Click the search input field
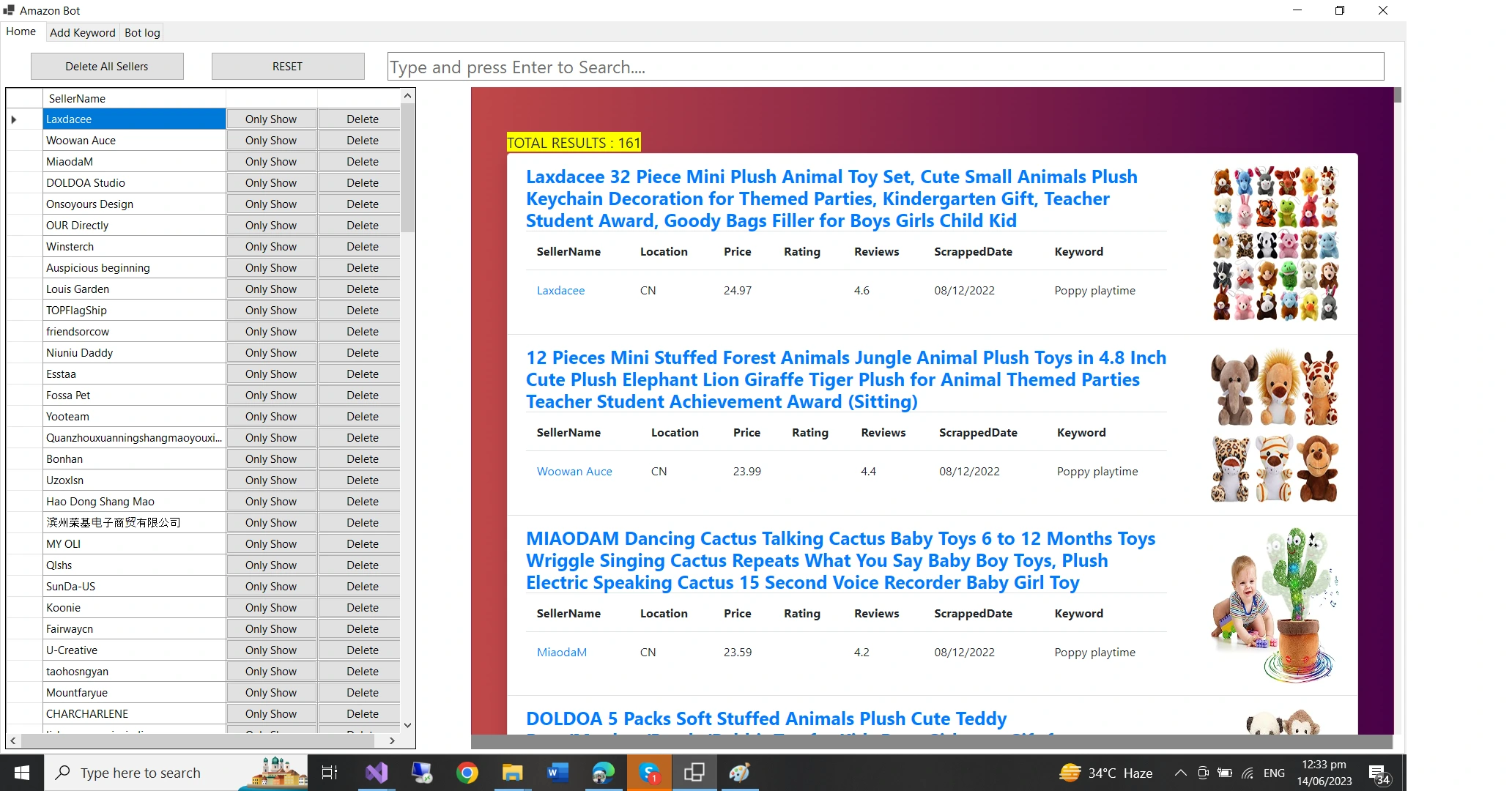 [x=885, y=67]
